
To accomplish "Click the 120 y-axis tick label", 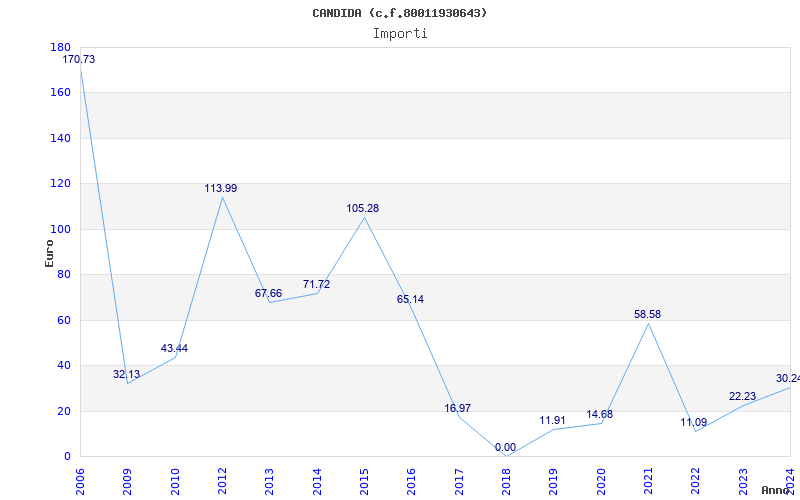I will pyautogui.click(x=60, y=184).
